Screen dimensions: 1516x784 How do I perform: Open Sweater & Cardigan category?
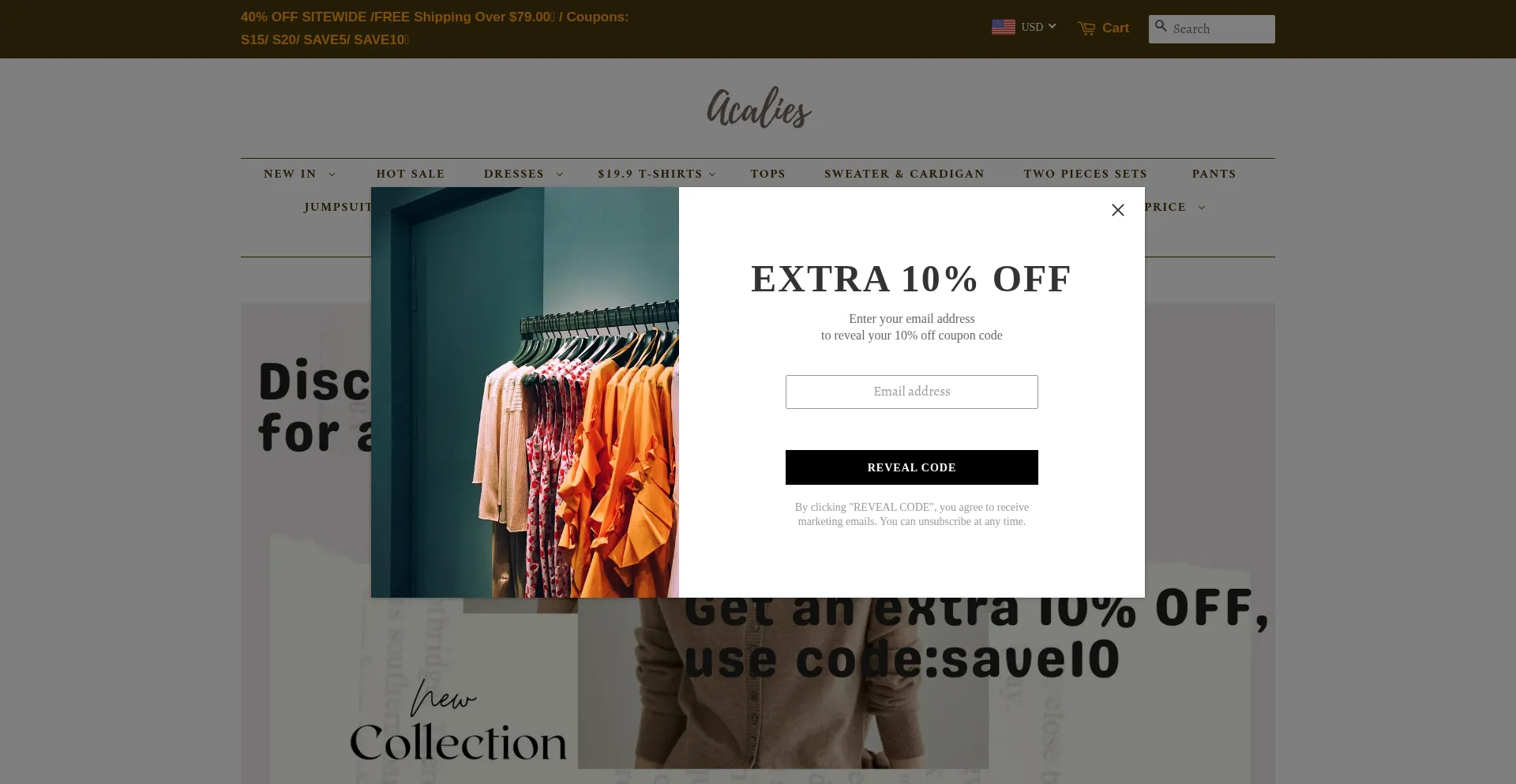pyautogui.click(x=904, y=174)
